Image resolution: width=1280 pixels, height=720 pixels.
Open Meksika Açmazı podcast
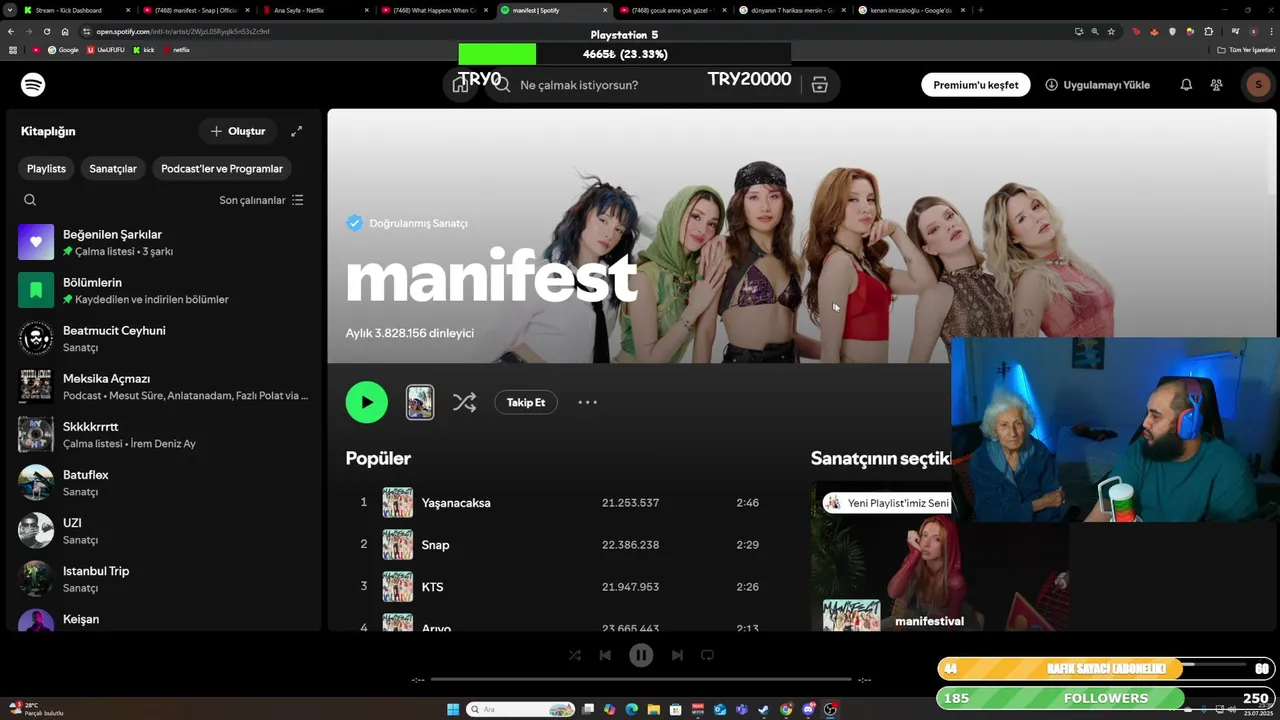165,386
